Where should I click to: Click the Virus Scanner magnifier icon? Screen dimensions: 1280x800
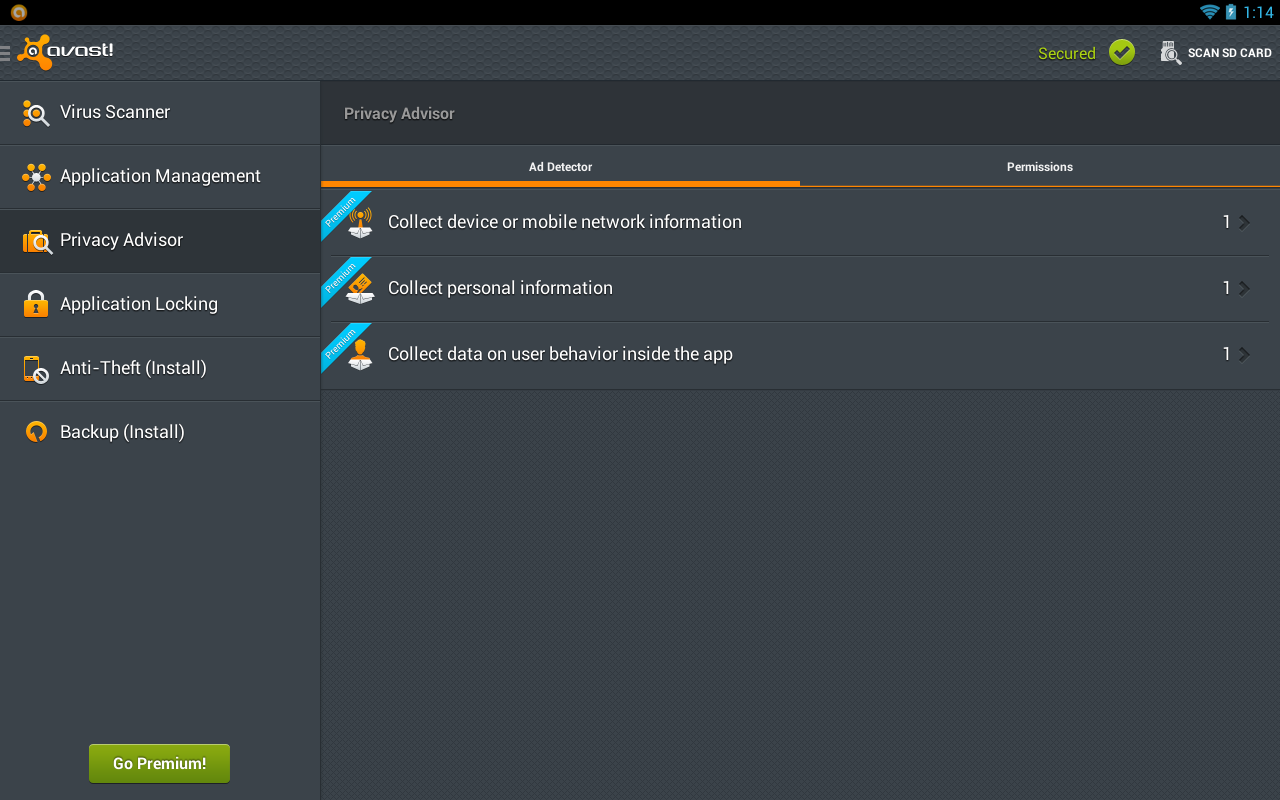pos(36,113)
